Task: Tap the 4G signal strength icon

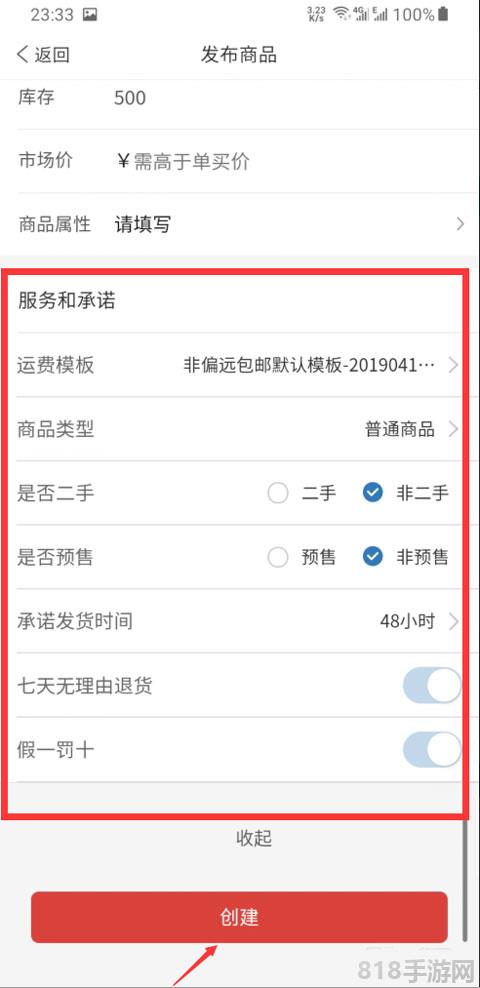Action: (x=361, y=14)
